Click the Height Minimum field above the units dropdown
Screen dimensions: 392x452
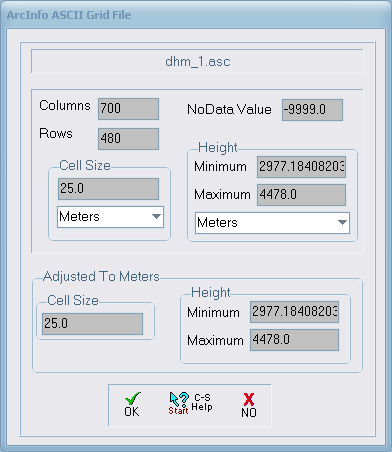coord(301,167)
